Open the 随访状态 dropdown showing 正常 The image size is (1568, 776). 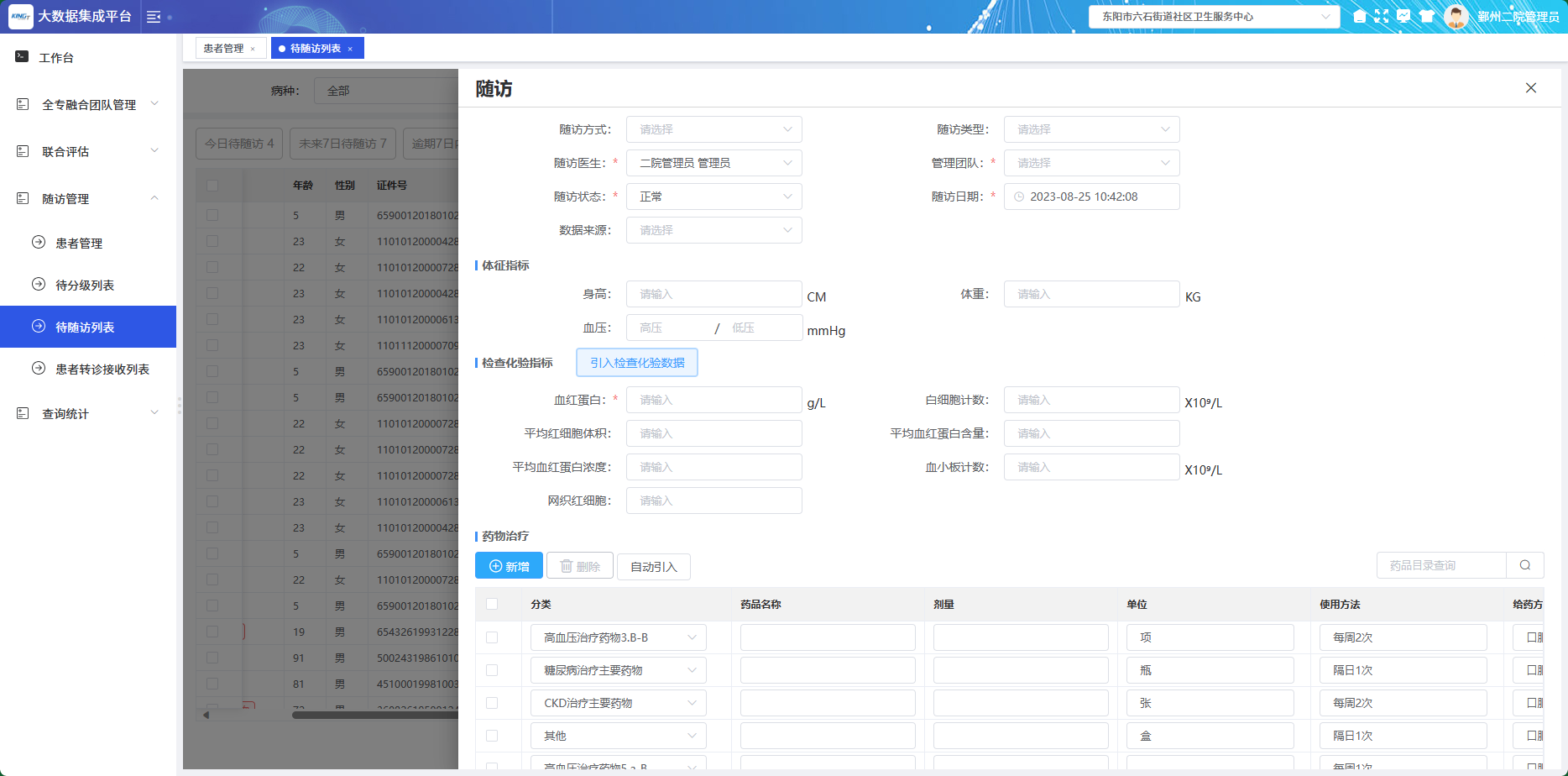[714, 197]
